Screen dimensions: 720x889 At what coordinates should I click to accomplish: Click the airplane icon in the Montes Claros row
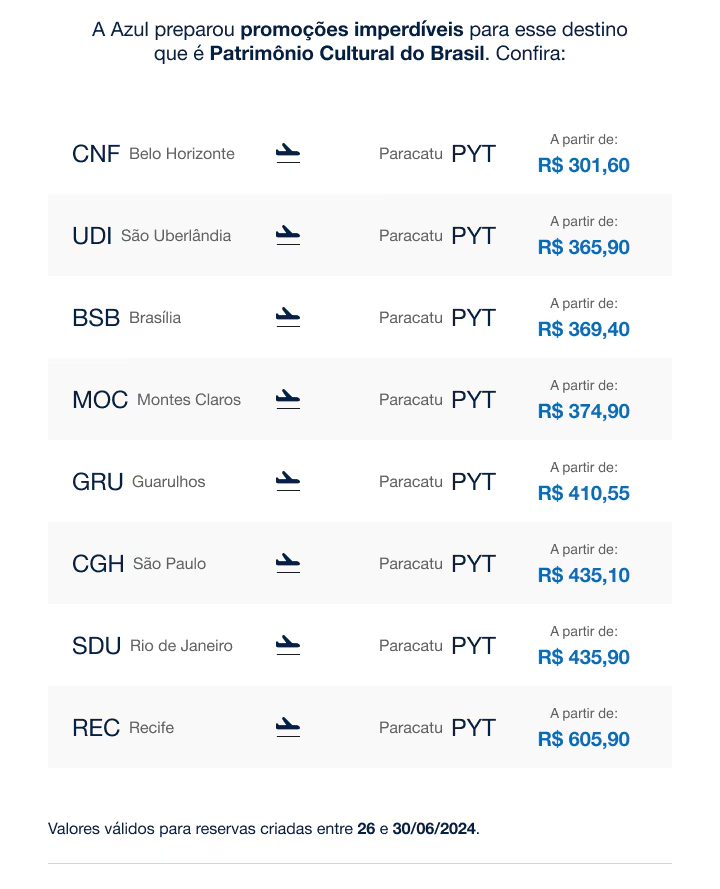click(x=288, y=400)
